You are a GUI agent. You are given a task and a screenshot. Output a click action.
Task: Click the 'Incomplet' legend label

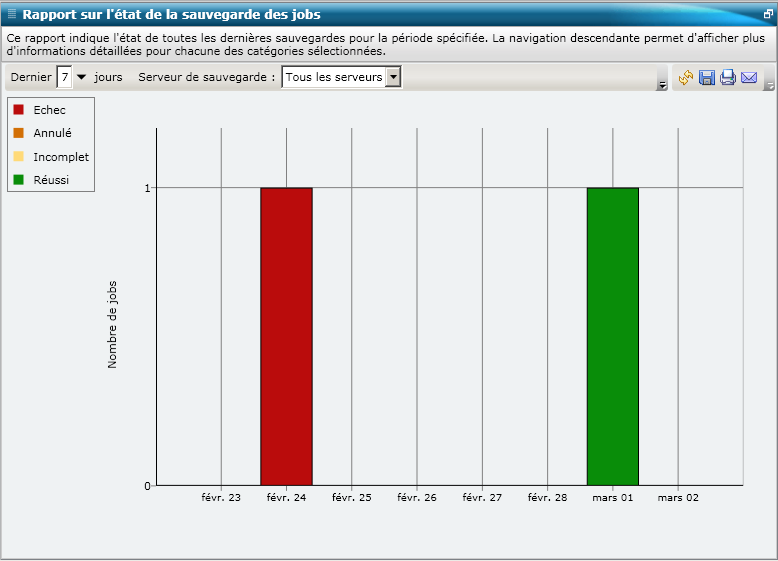tap(61, 157)
